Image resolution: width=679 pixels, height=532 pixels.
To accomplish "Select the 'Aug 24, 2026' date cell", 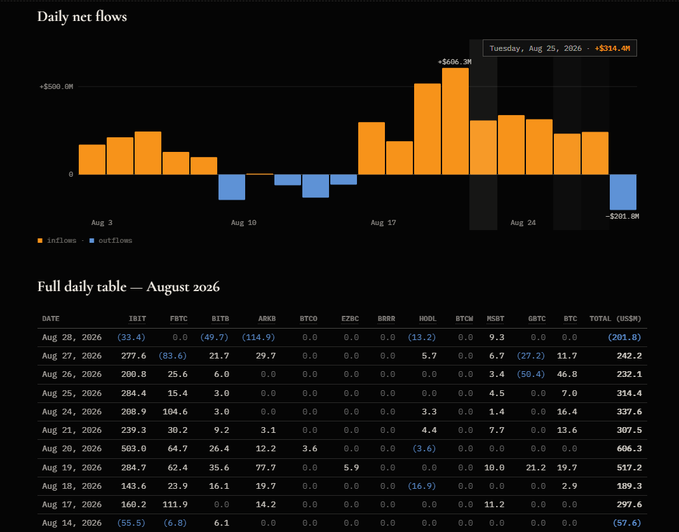I will [x=72, y=412].
